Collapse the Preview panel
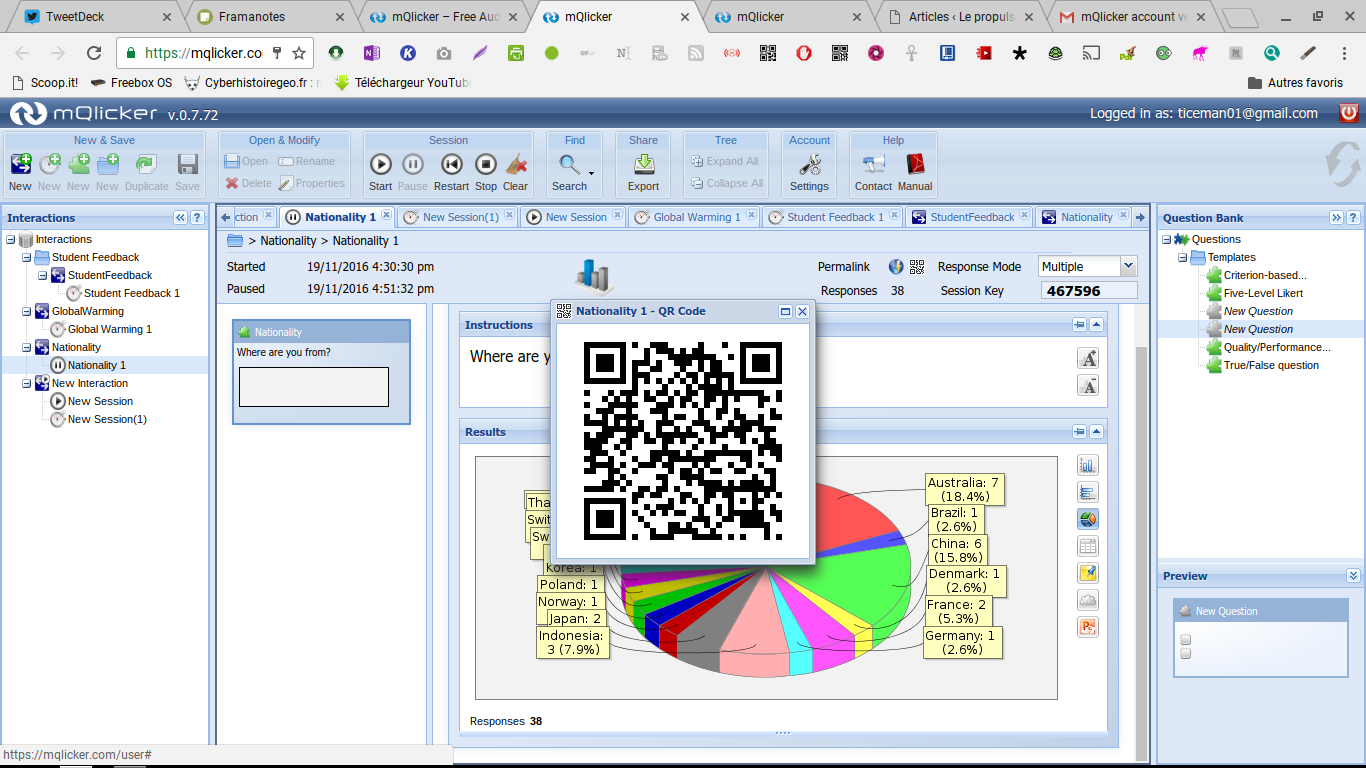Image resolution: width=1366 pixels, height=768 pixels. [x=1353, y=576]
